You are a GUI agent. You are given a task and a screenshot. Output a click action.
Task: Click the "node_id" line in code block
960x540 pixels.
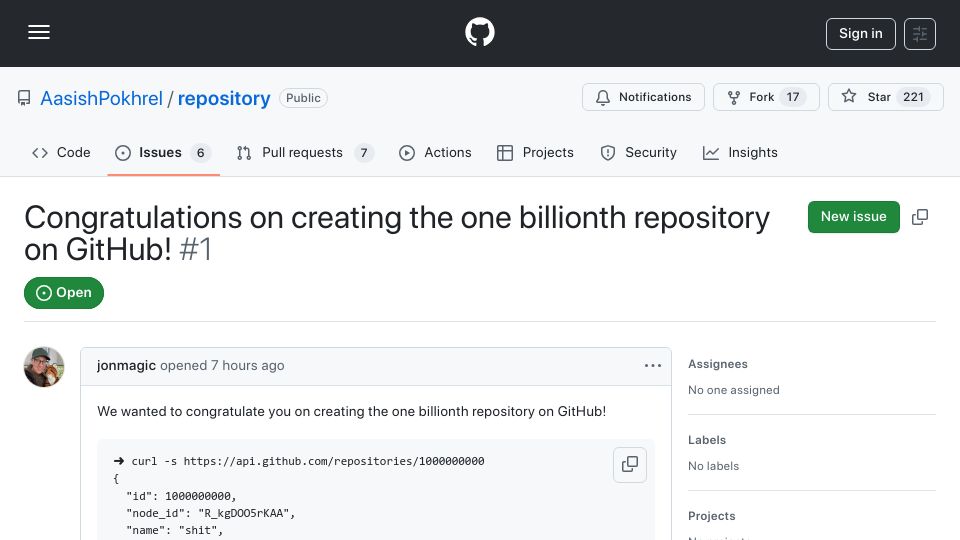point(211,513)
